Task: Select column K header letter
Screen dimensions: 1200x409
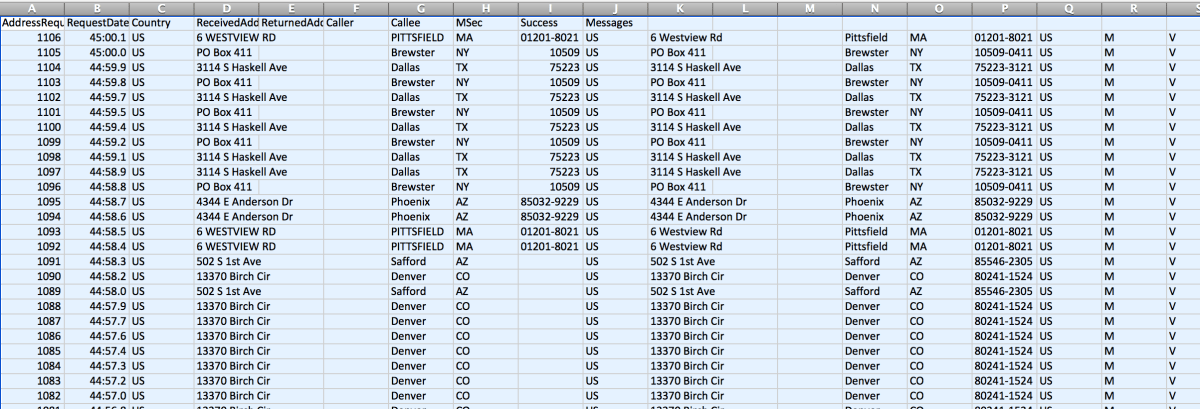Action: pos(679,7)
